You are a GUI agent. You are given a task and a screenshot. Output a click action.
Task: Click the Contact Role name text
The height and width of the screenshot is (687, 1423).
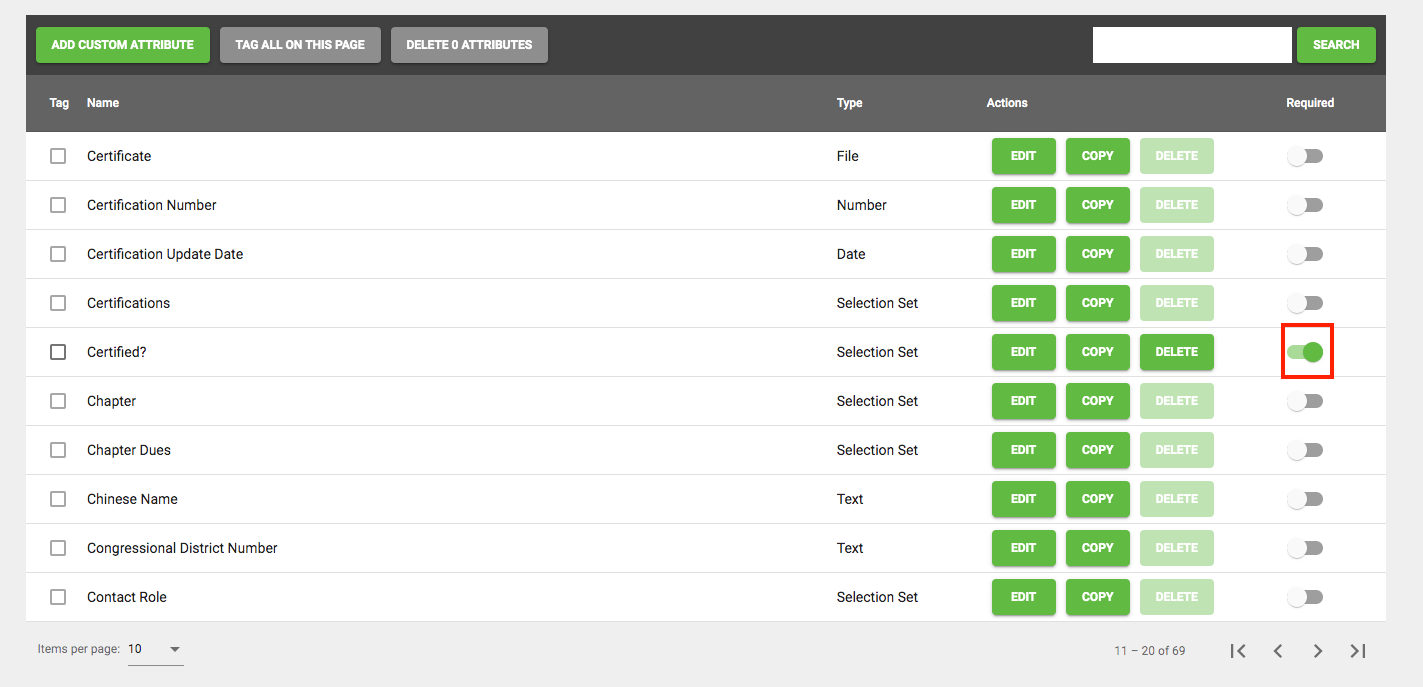click(x=127, y=597)
